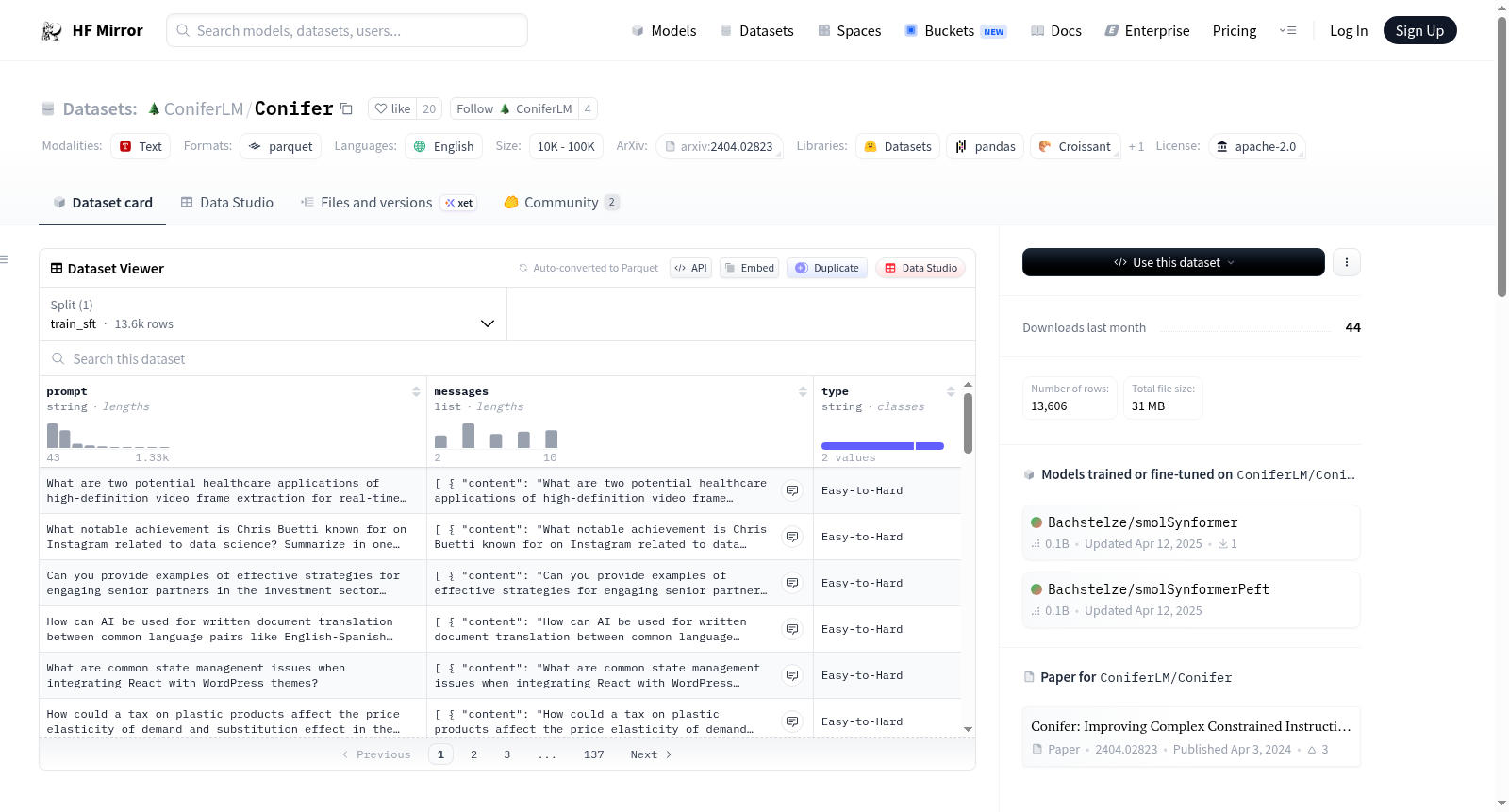Filter by the apache-2.0 license tag
This screenshot has width=1509, height=812.
click(x=1256, y=147)
